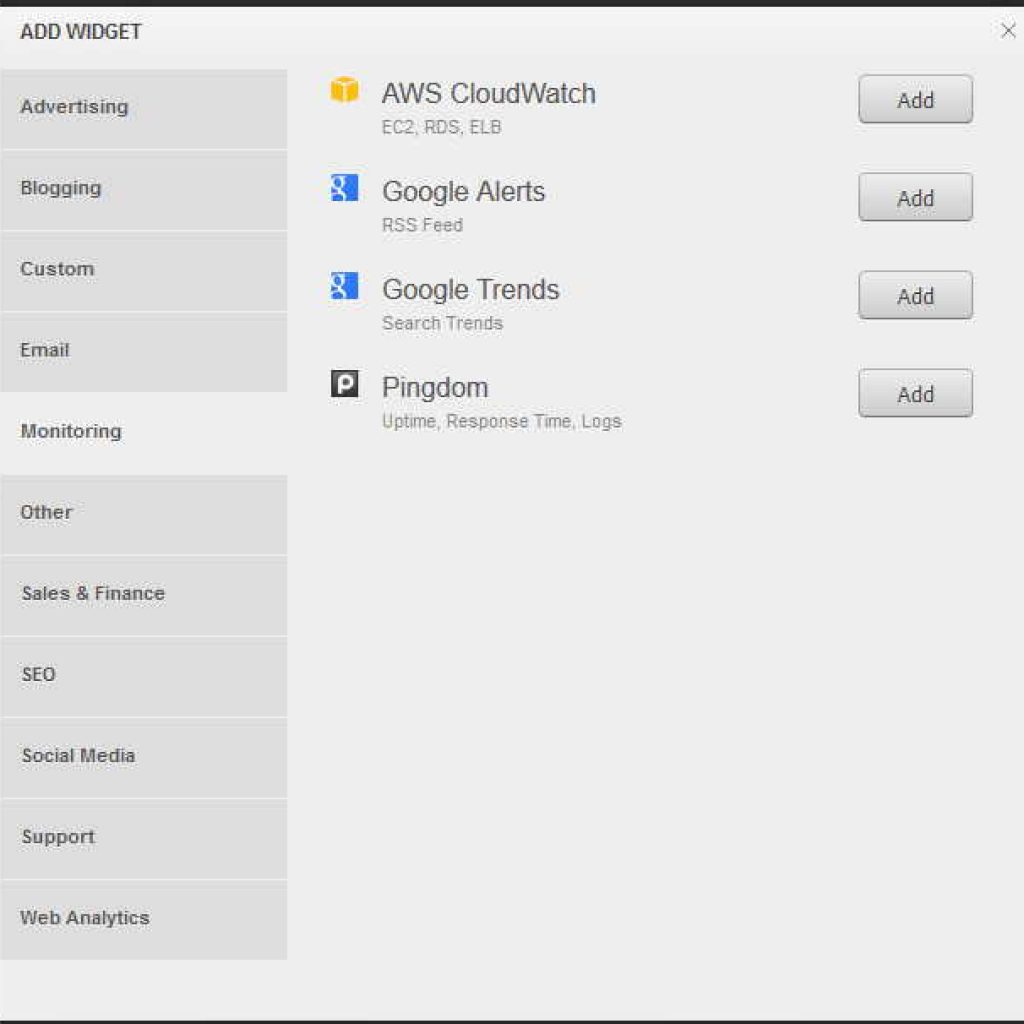Click the Pingdom black P icon

click(x=344, y=384)
